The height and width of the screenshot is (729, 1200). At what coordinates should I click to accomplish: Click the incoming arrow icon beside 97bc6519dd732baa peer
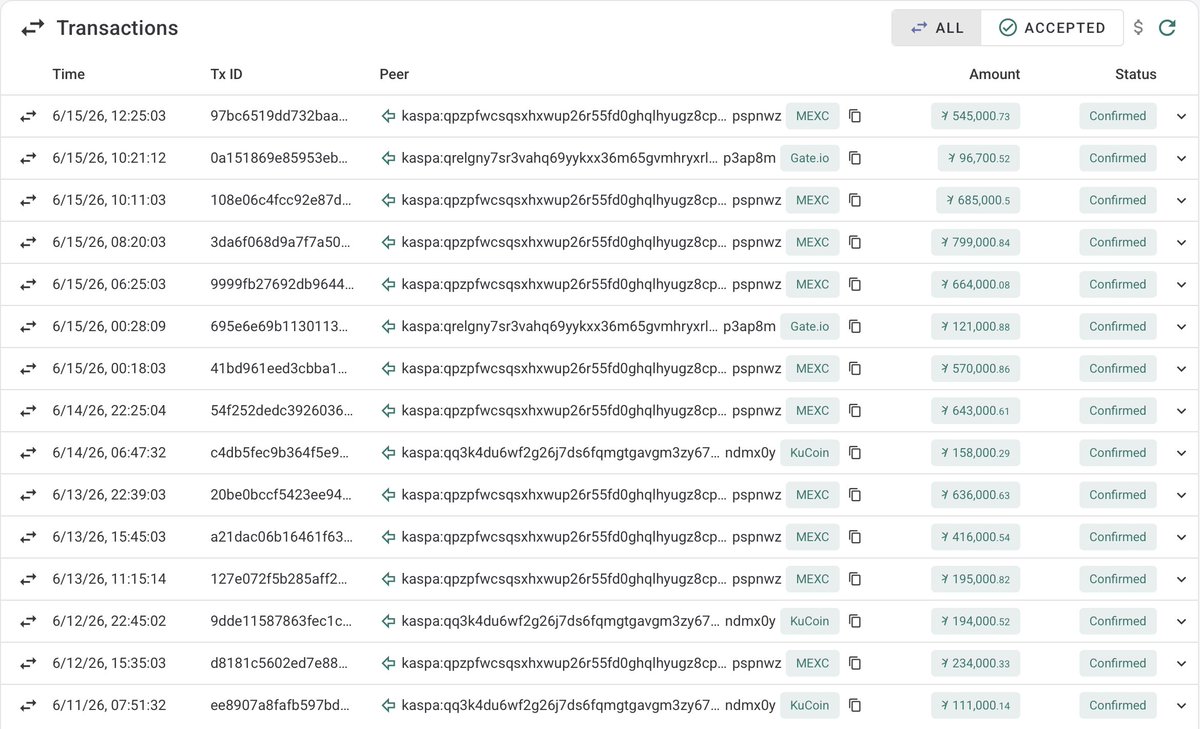point(389,116)
